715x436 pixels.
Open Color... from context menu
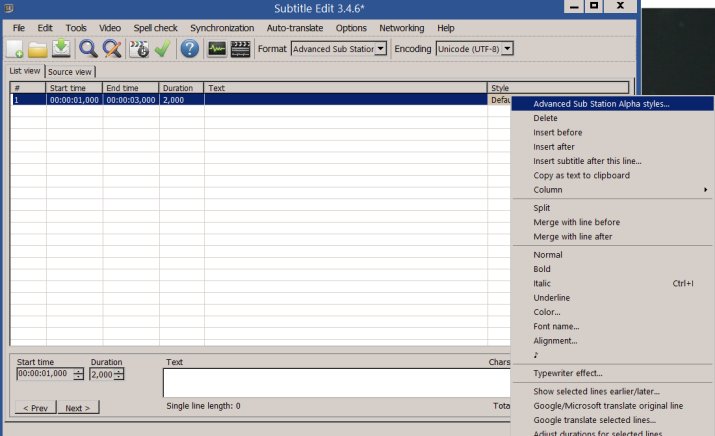pyautogui.click(x=612, y=312)
